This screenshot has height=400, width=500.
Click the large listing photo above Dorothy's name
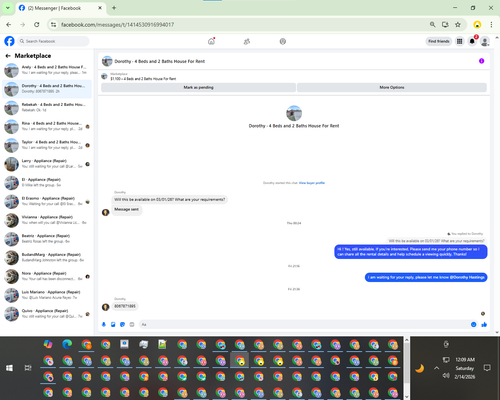pos(294,113)
